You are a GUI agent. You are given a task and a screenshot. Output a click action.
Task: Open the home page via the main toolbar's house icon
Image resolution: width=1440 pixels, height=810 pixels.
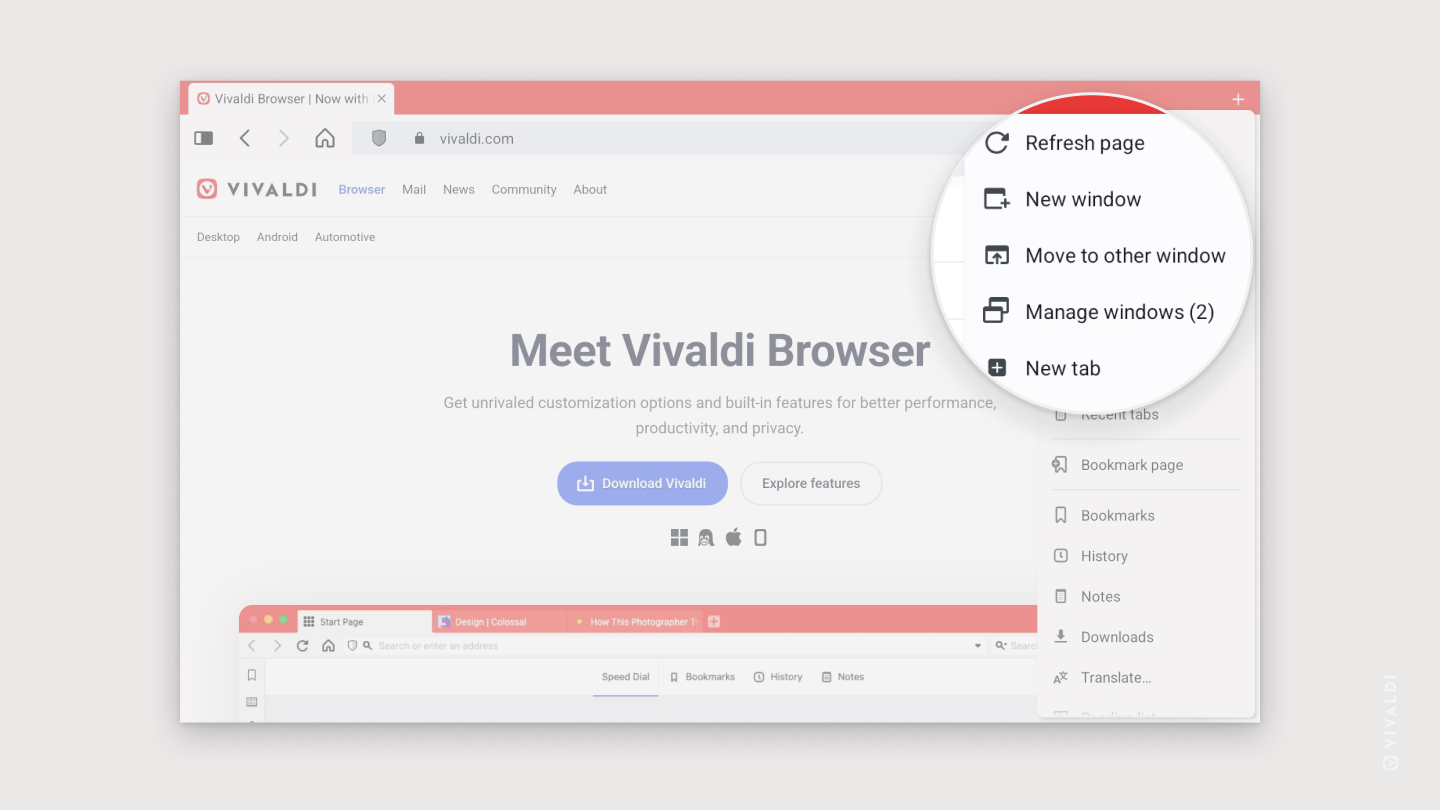click(x=325, y=139)
